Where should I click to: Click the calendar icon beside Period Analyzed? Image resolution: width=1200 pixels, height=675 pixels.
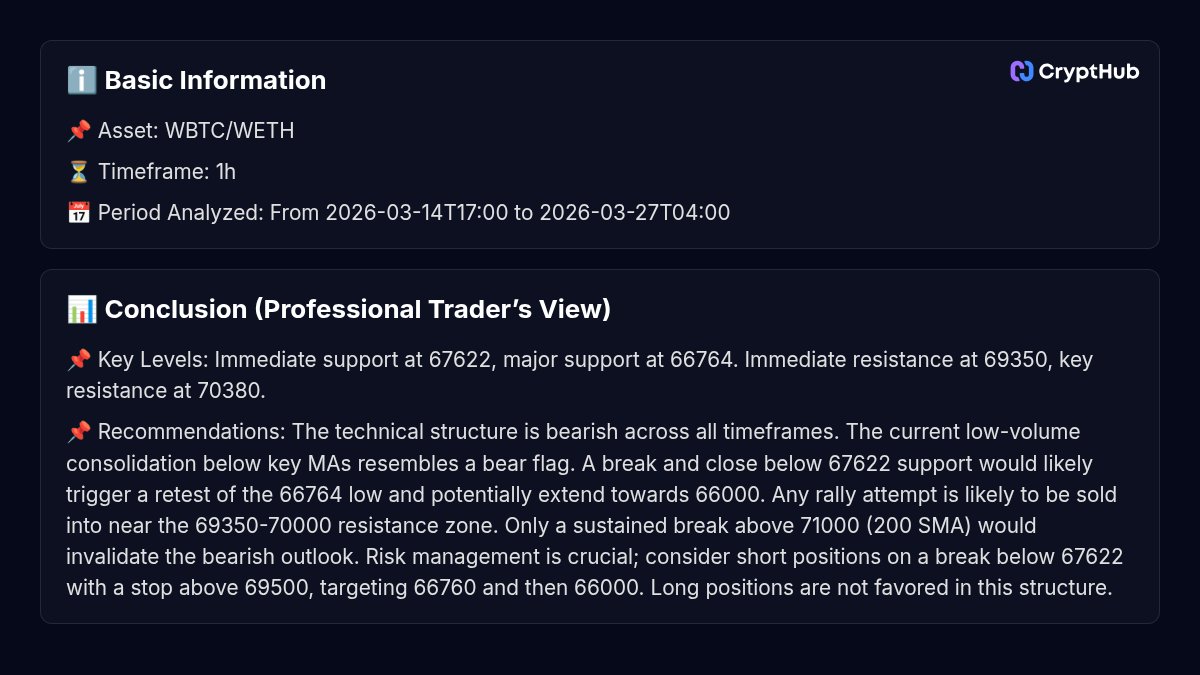tap(79, 212)
